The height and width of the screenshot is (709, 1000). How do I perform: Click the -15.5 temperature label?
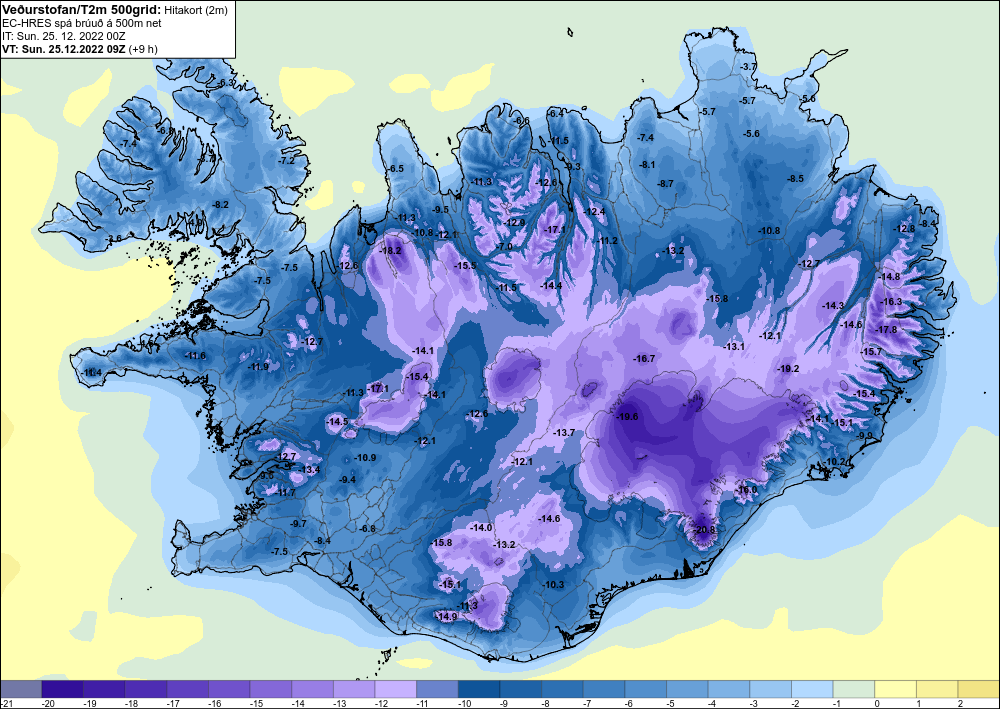click(465, 265)
